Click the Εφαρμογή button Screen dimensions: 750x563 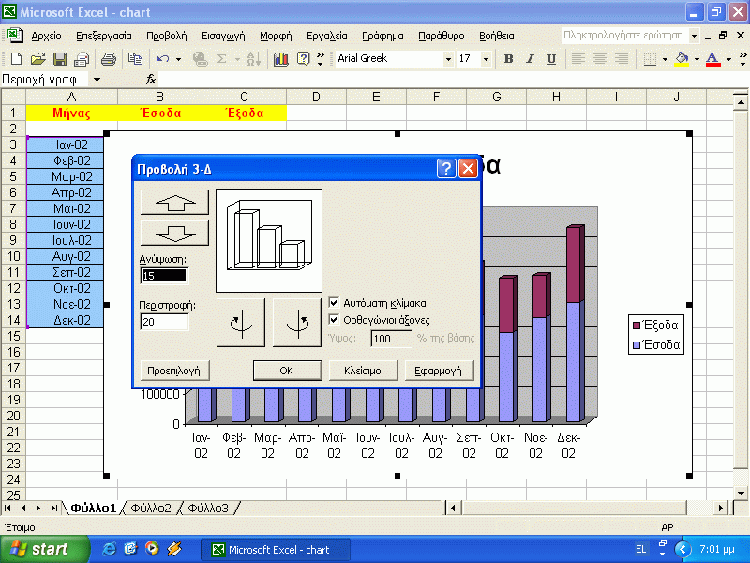pyautogui.click(x=439, y=370)
